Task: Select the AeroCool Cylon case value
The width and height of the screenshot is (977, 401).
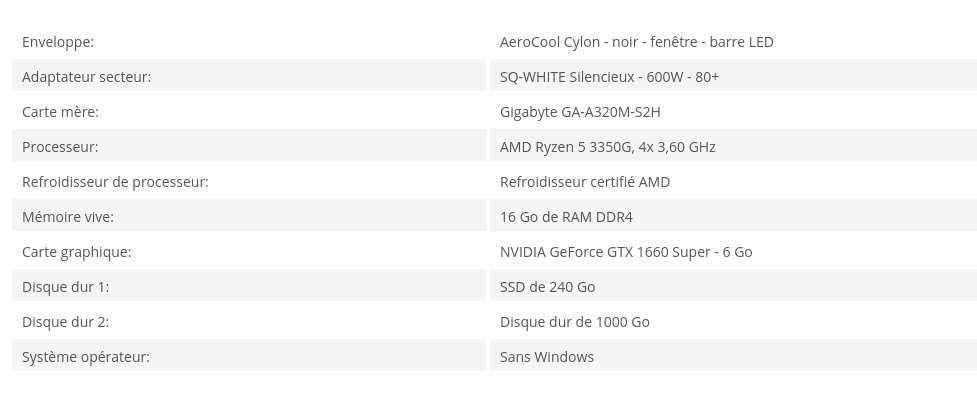Action: pyautogui.click(x=636, y=42)
